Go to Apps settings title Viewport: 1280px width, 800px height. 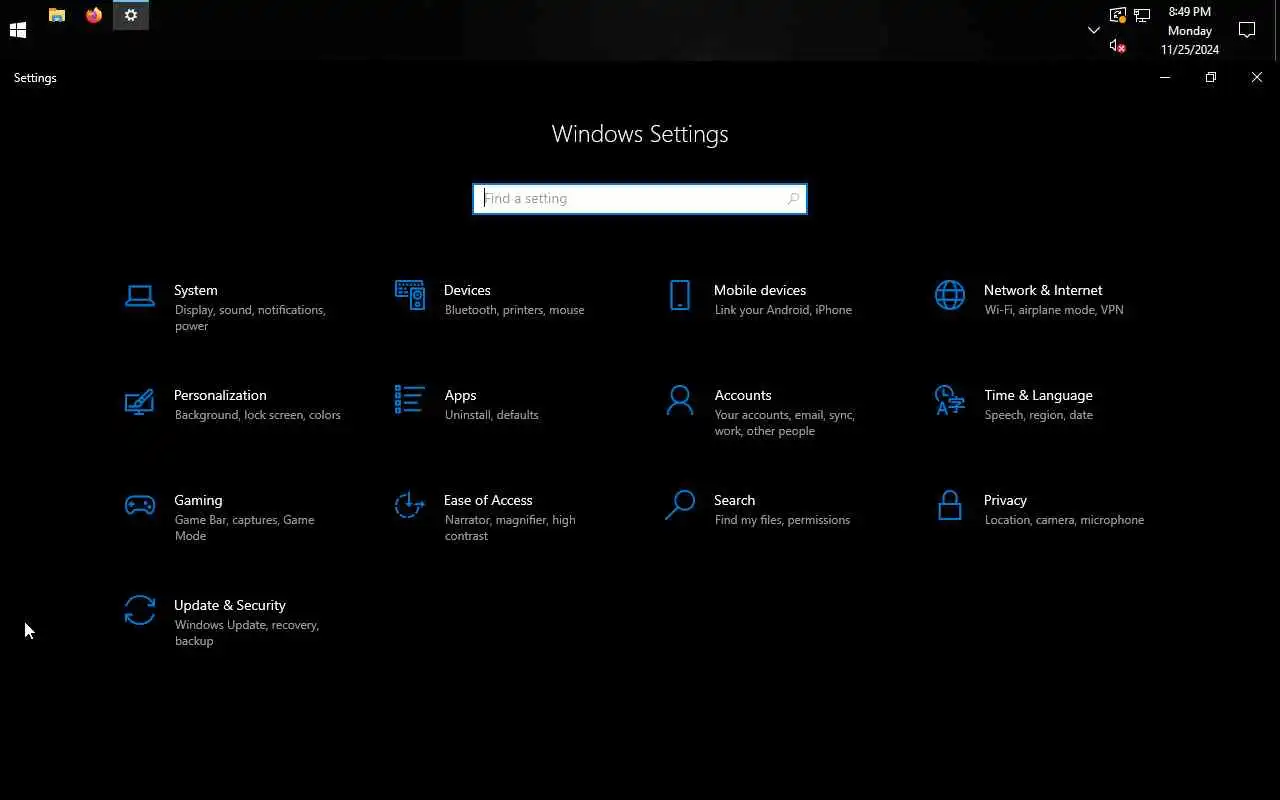click(x=460, y=395)
